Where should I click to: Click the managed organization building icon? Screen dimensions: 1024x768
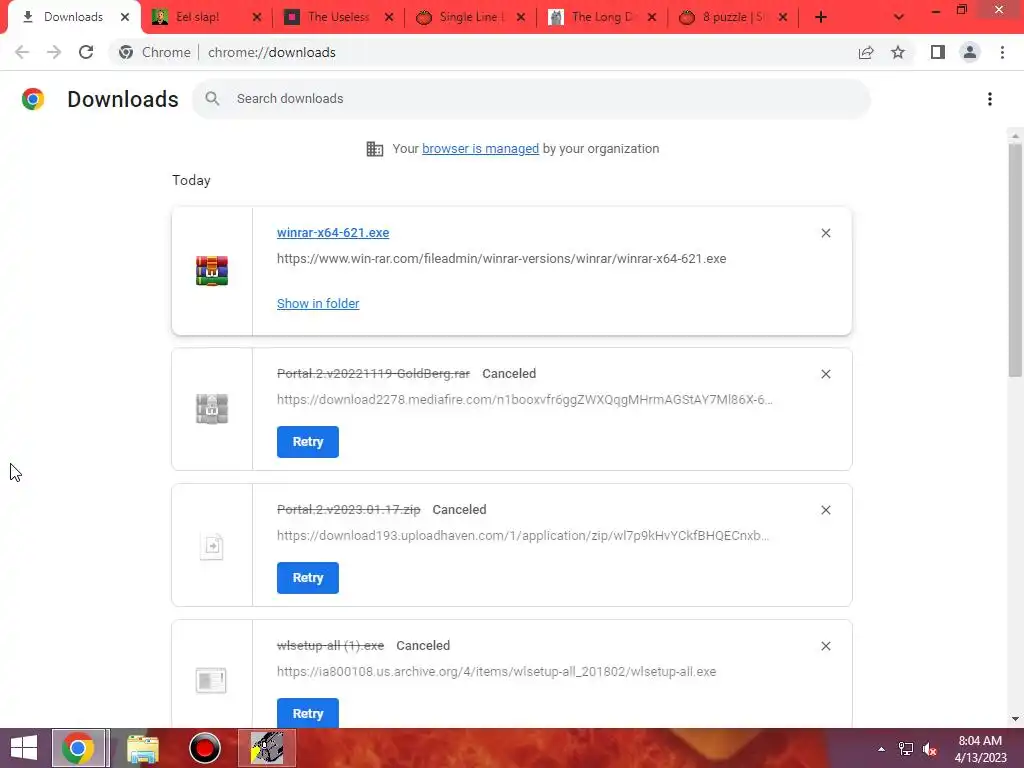(x=375, y=149)
